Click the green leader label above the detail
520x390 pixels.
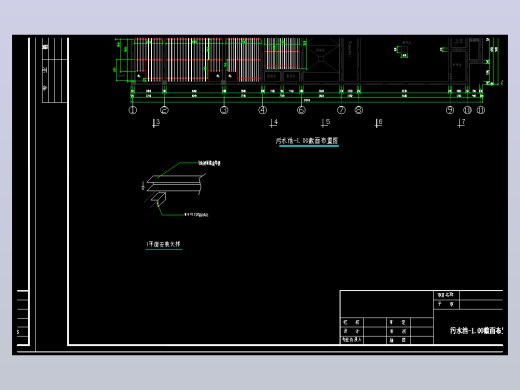pyautogui.click(x=209, y=163)
